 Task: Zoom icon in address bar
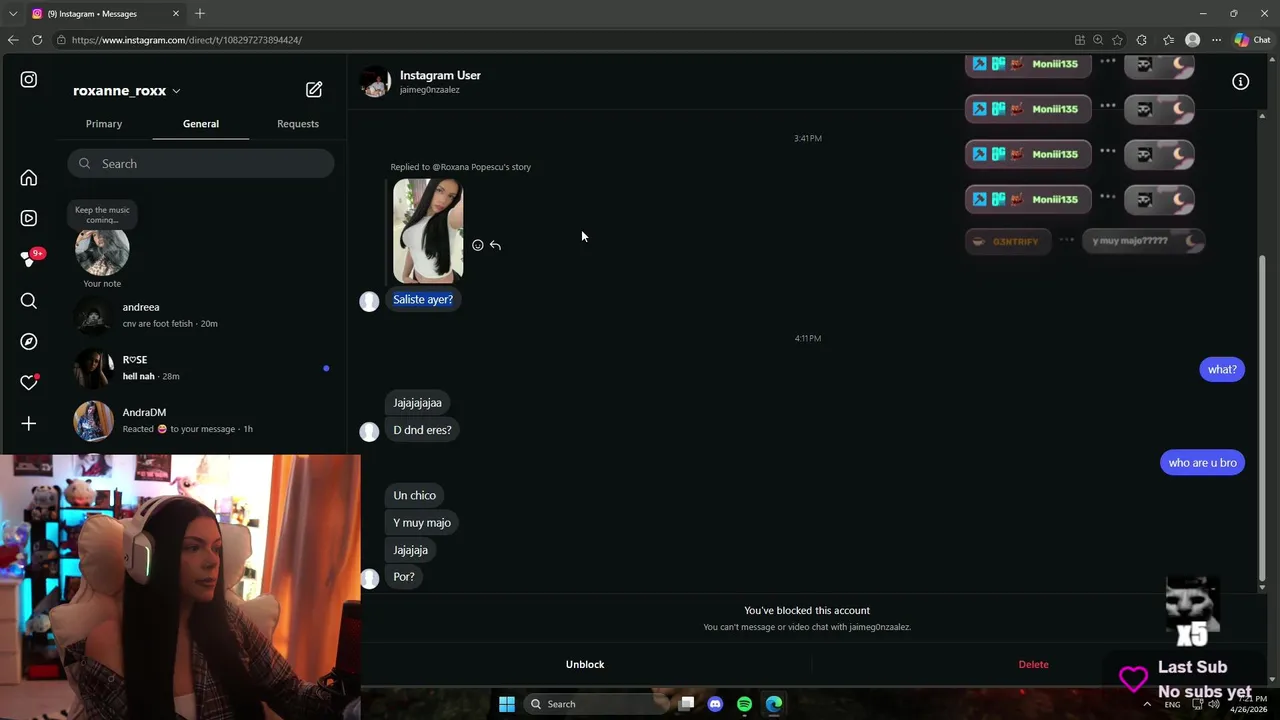[x=1098, y=40]
